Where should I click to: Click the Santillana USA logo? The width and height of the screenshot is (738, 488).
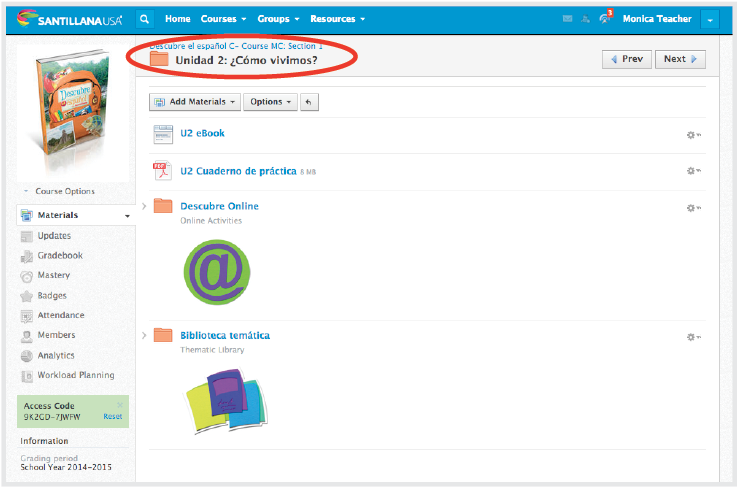point(69,19)
